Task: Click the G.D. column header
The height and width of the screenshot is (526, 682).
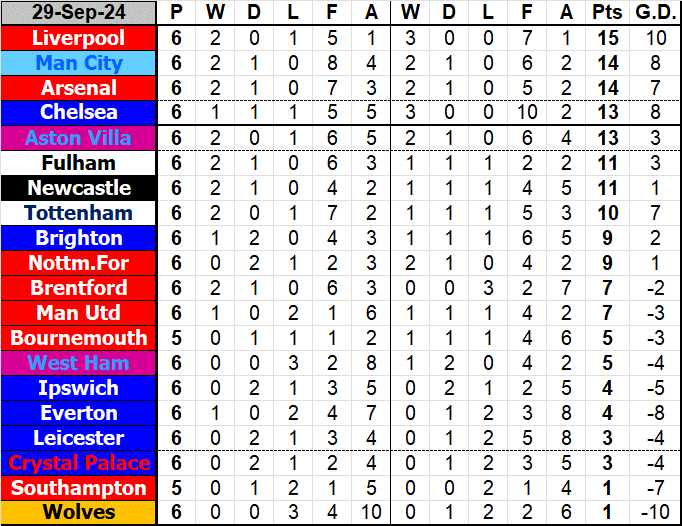Action: click(x=655, y=13)
